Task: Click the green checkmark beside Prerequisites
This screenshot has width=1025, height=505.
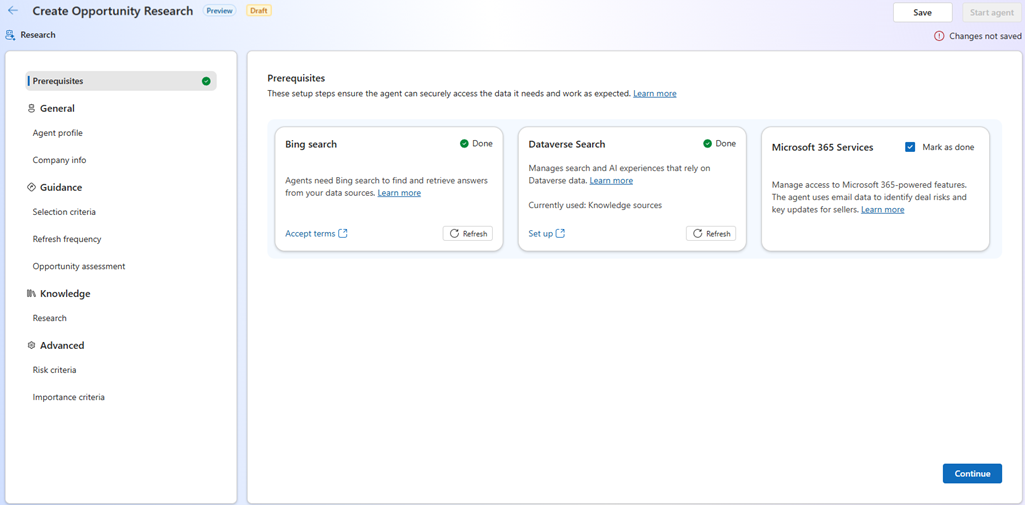Action: 206,81
